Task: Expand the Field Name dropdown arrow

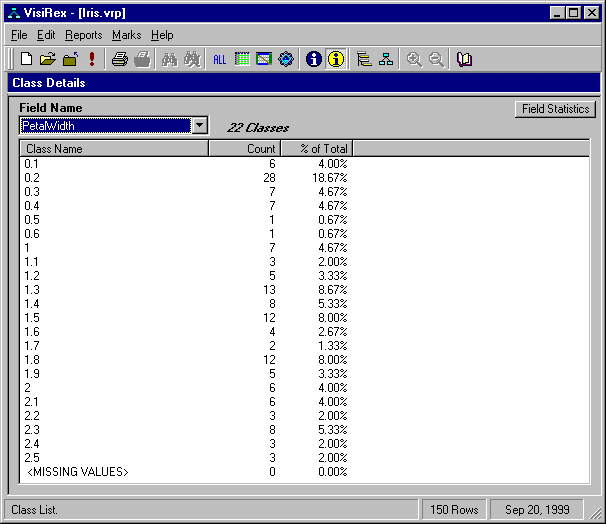Action: (199, 126)
